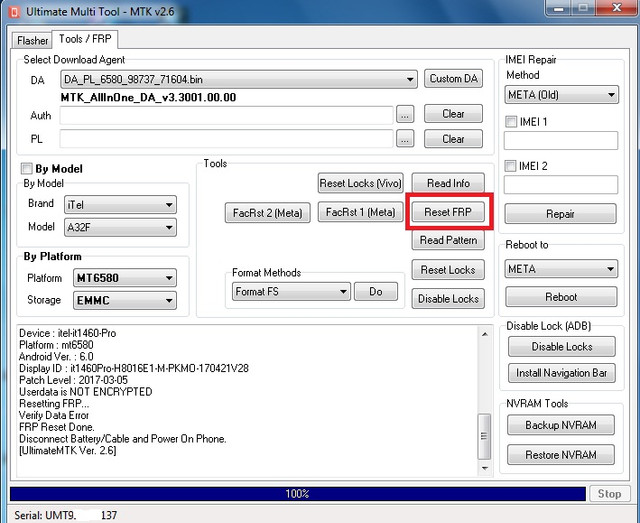Click Disable Locks under Disable Lock (ADB)
Viewport: 640px width, 523px height.
[x=562, y=347]
